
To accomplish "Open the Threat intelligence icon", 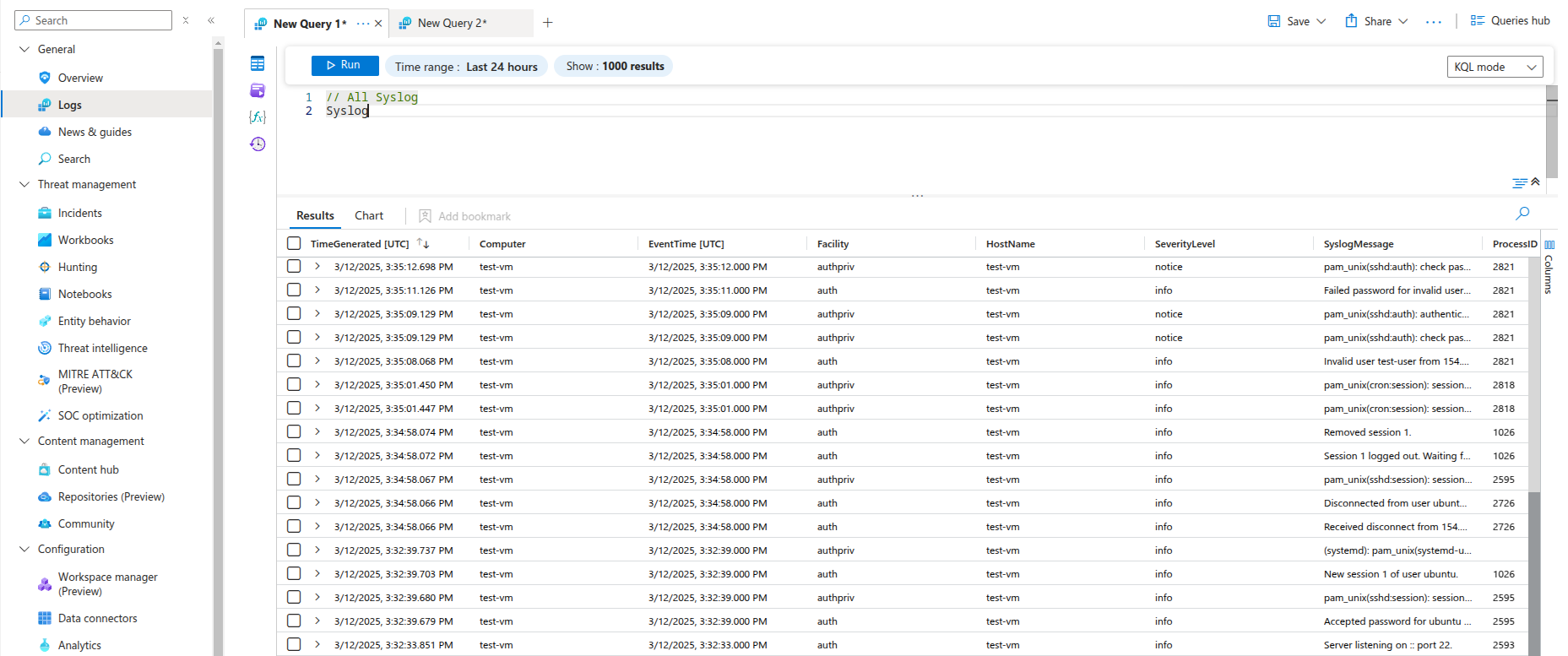I will pyautogui.click(x=45, y=348).
